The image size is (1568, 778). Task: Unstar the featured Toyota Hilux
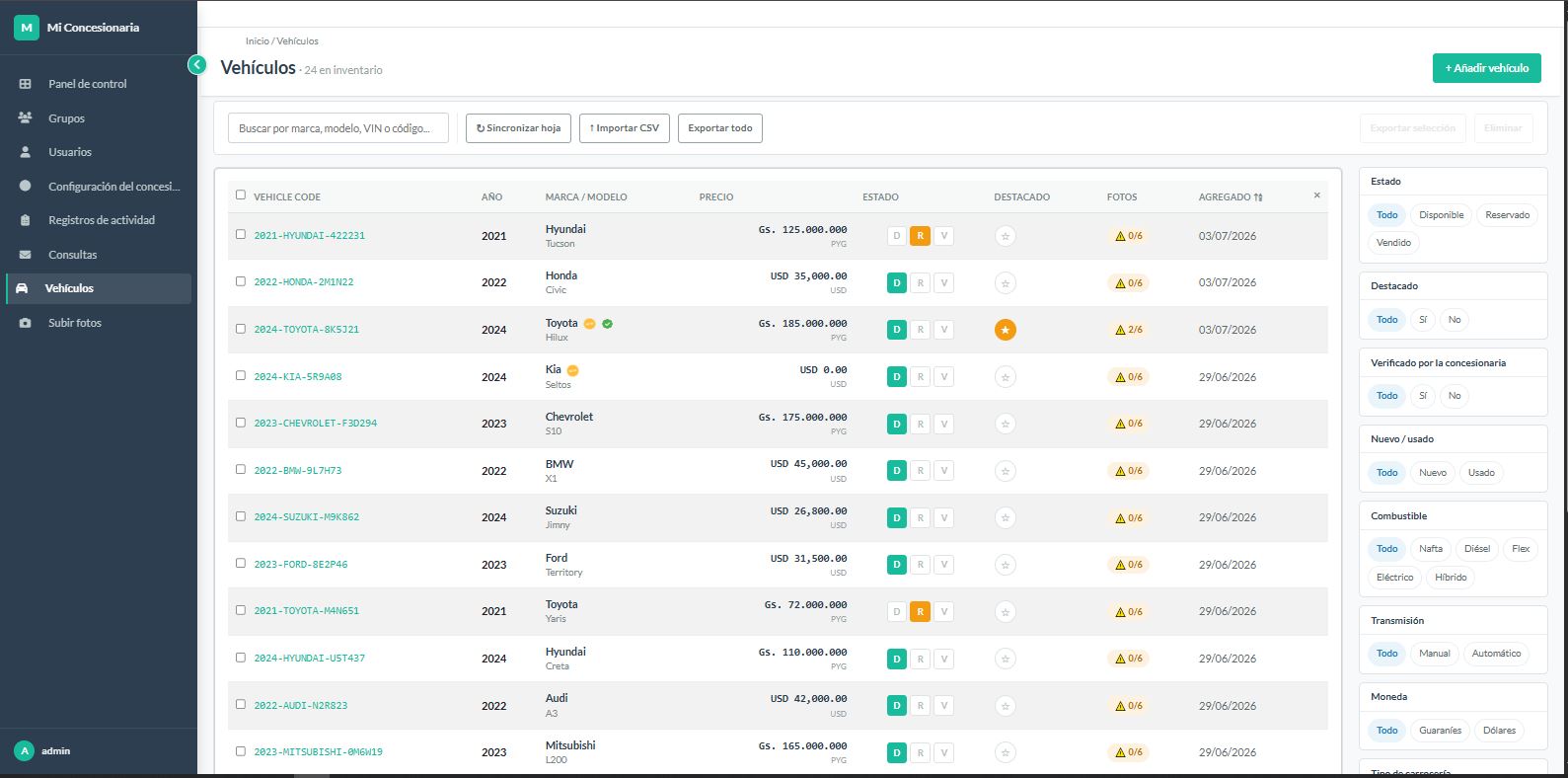coord(1005,330)
